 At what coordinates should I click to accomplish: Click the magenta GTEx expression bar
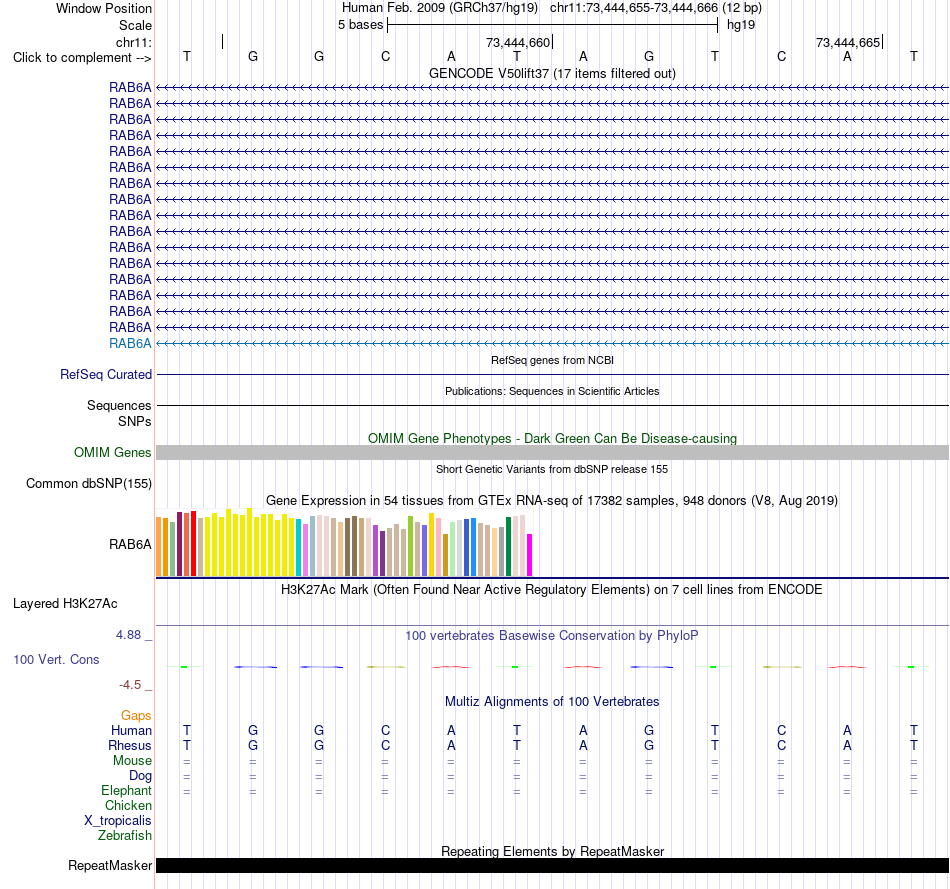point(530,554)
